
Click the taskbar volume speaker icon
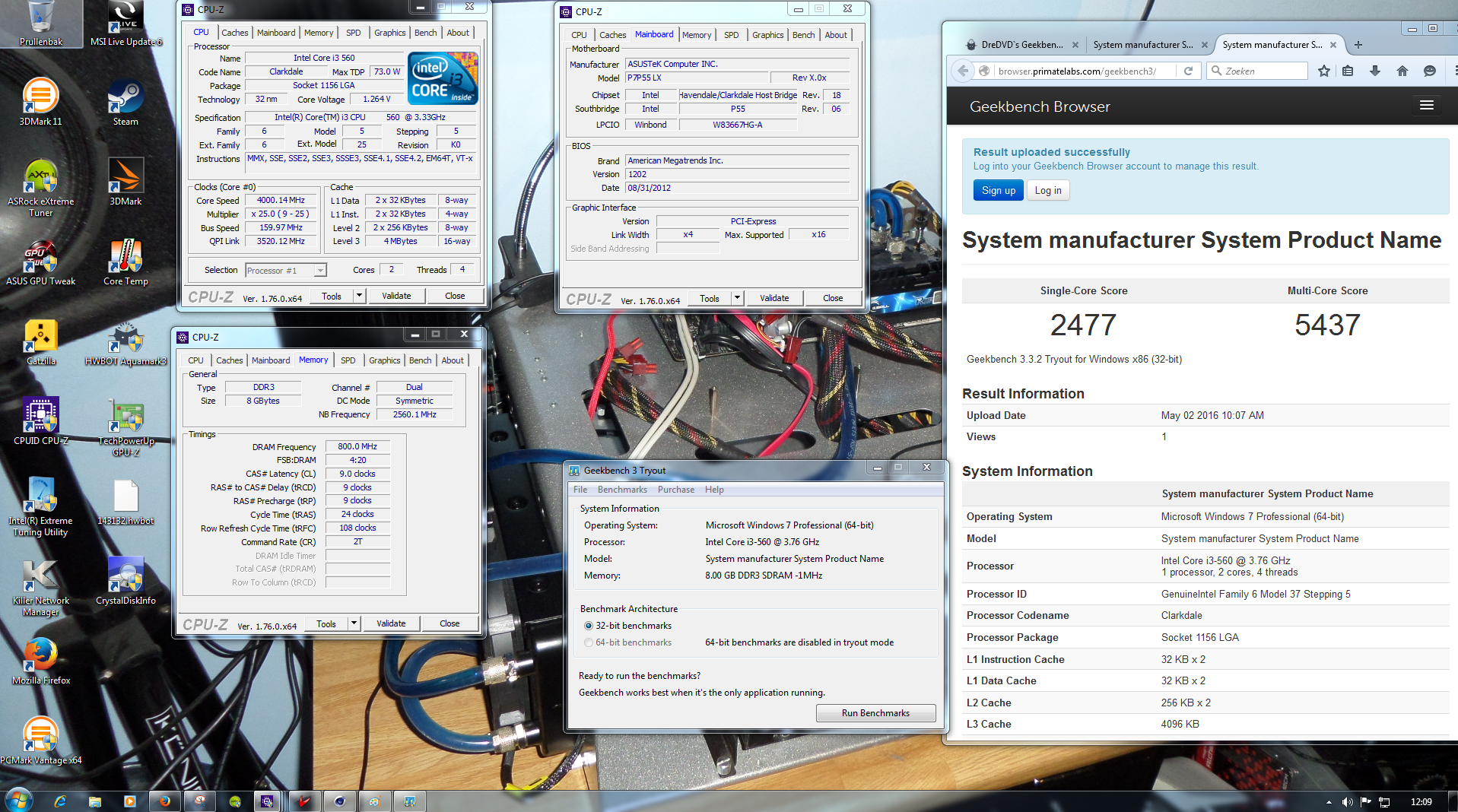[x=1347, y=802]
